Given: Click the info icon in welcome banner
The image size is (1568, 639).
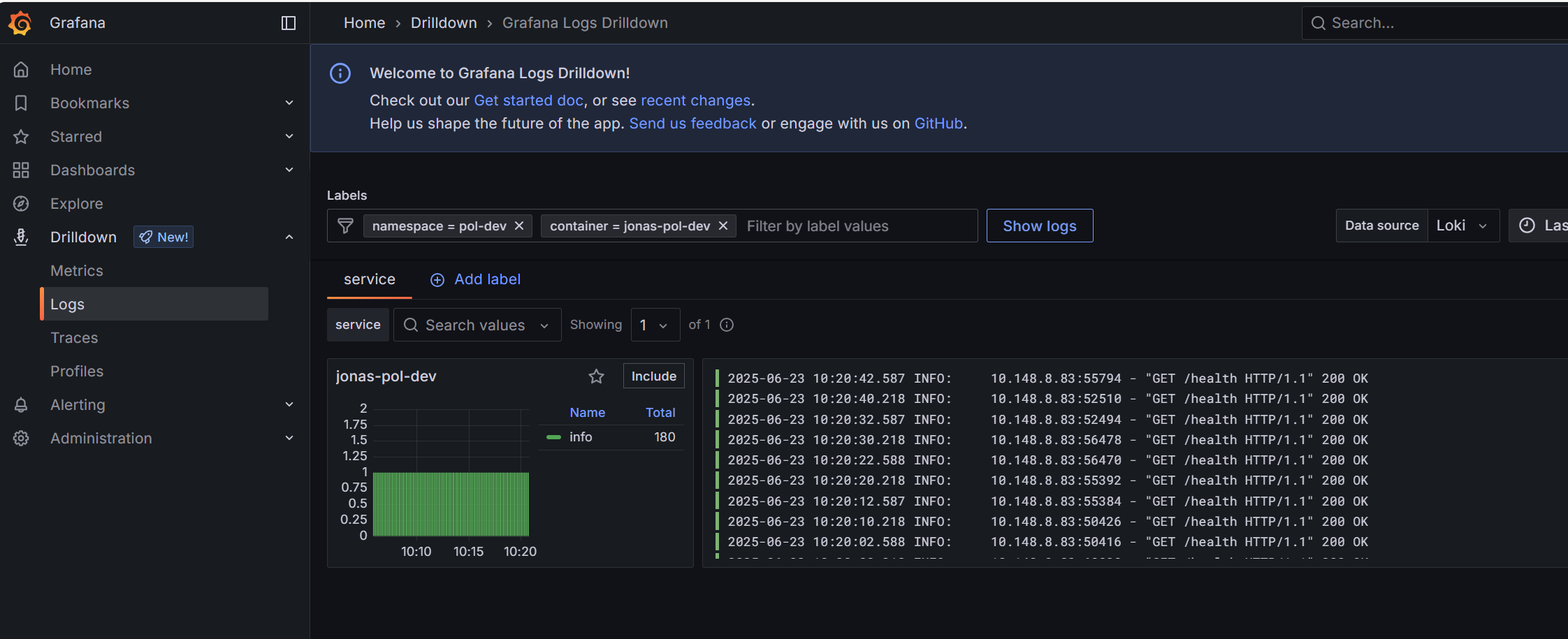Looking at the screenshot, I should point(340,73).
